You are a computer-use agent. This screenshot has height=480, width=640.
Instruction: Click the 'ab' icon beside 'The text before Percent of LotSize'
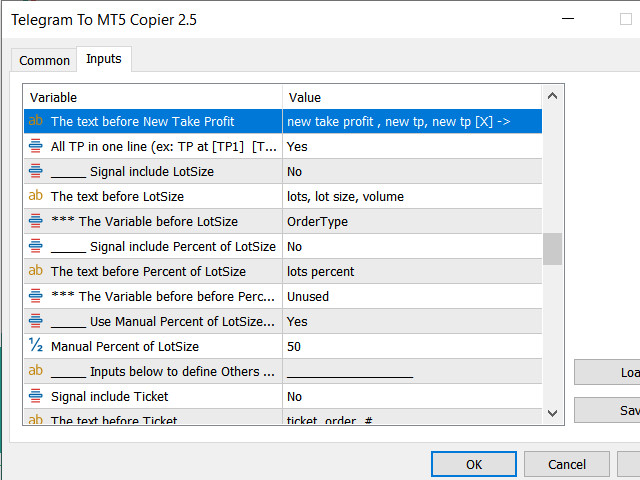(36, 271)
